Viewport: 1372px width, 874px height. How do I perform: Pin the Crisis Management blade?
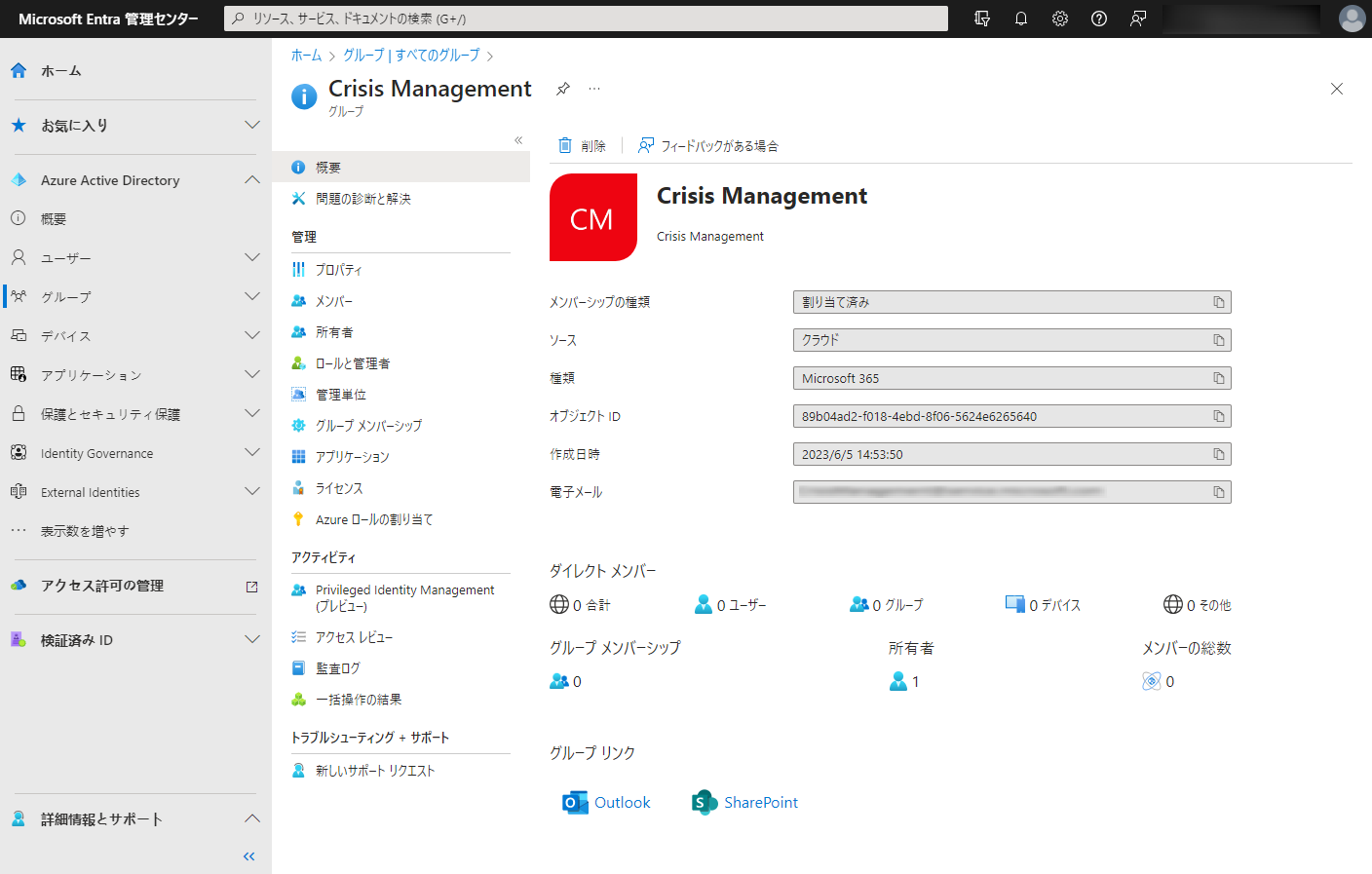coord(563,89)
